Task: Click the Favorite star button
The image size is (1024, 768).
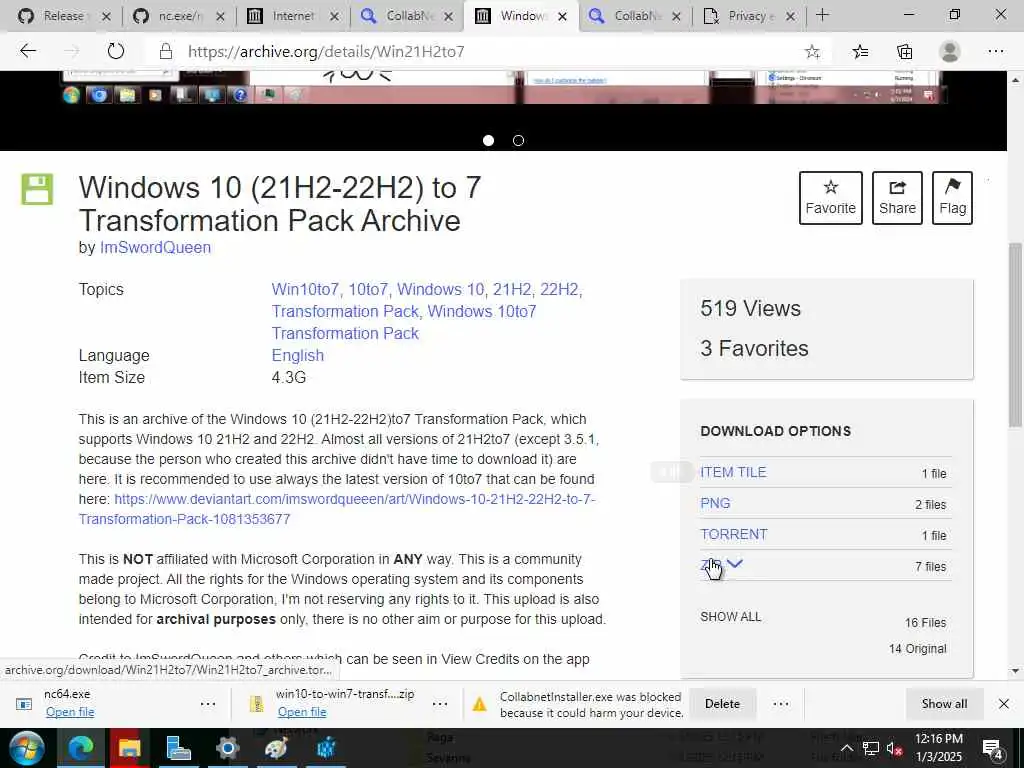Action: click(830, 198)
